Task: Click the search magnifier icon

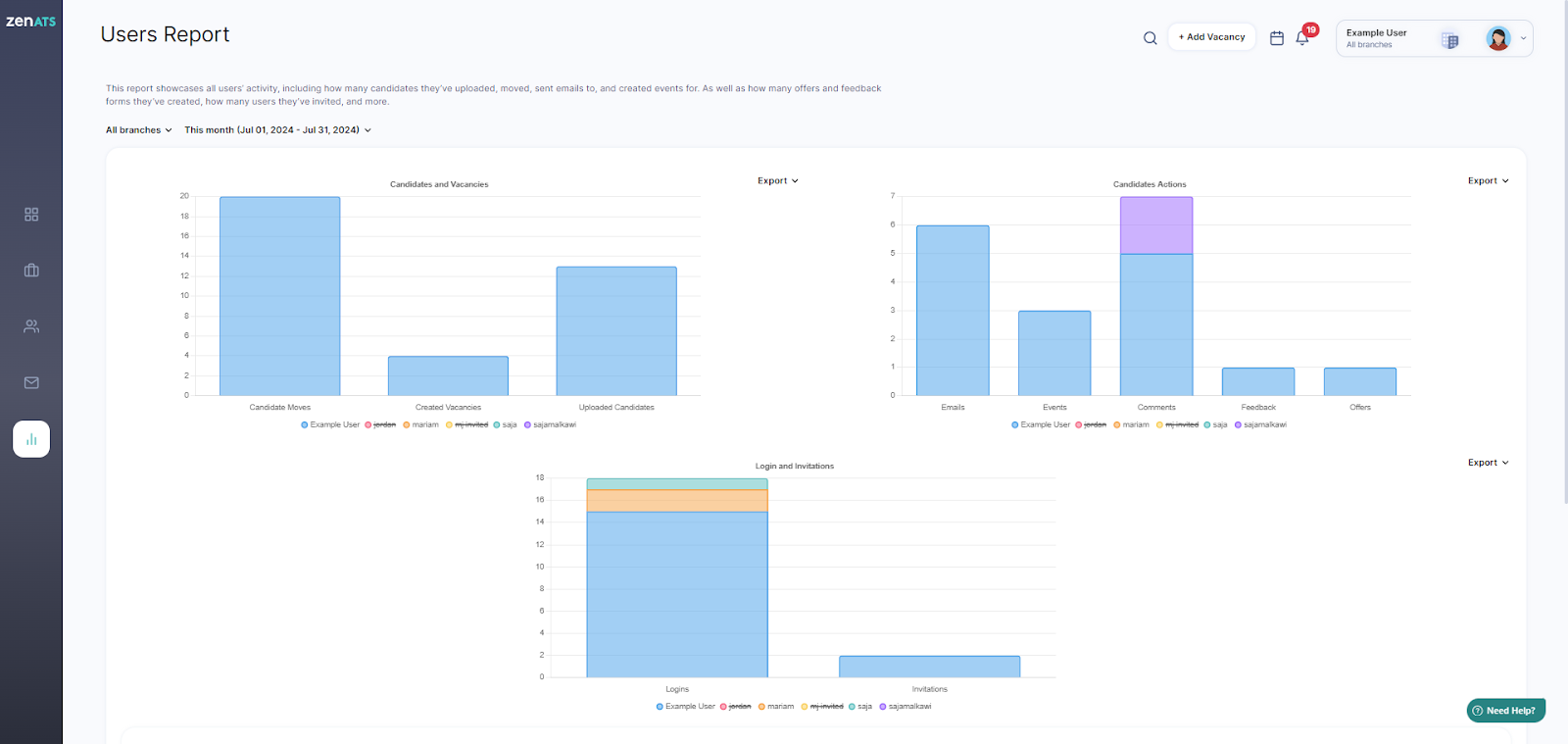Action: coord(1151,38)
